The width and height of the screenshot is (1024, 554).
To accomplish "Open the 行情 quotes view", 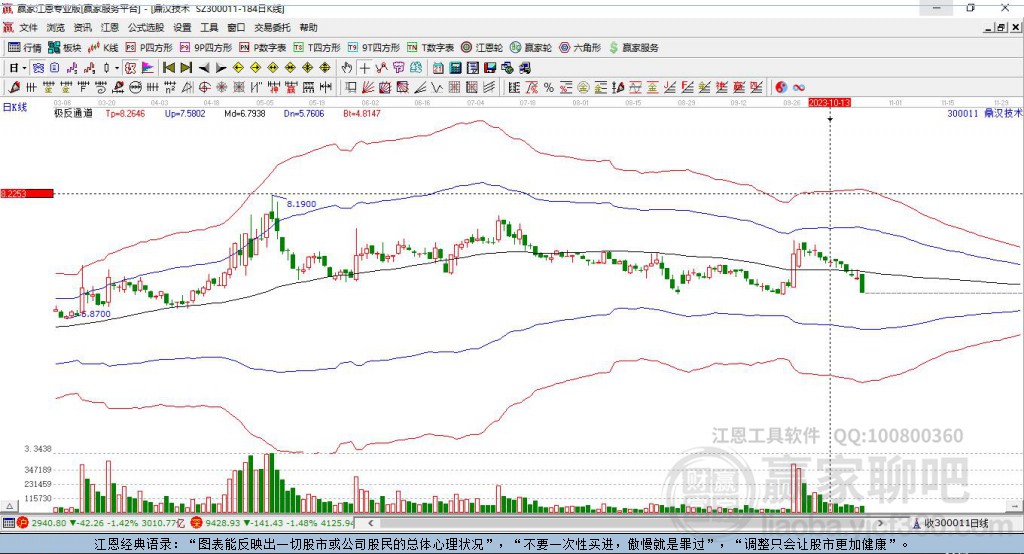I will tap(24, 48).
